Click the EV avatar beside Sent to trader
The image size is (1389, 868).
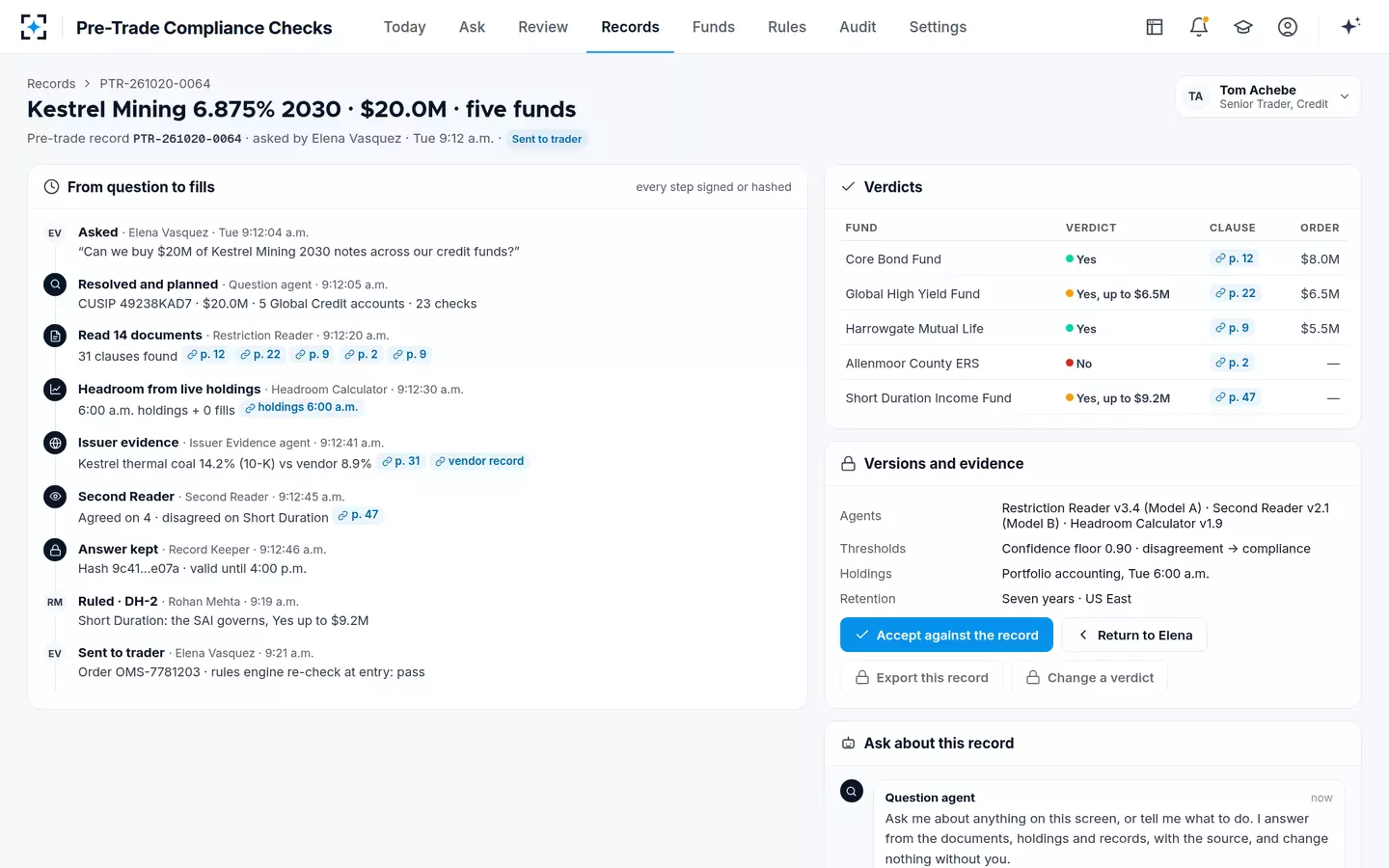coord(55,654)
